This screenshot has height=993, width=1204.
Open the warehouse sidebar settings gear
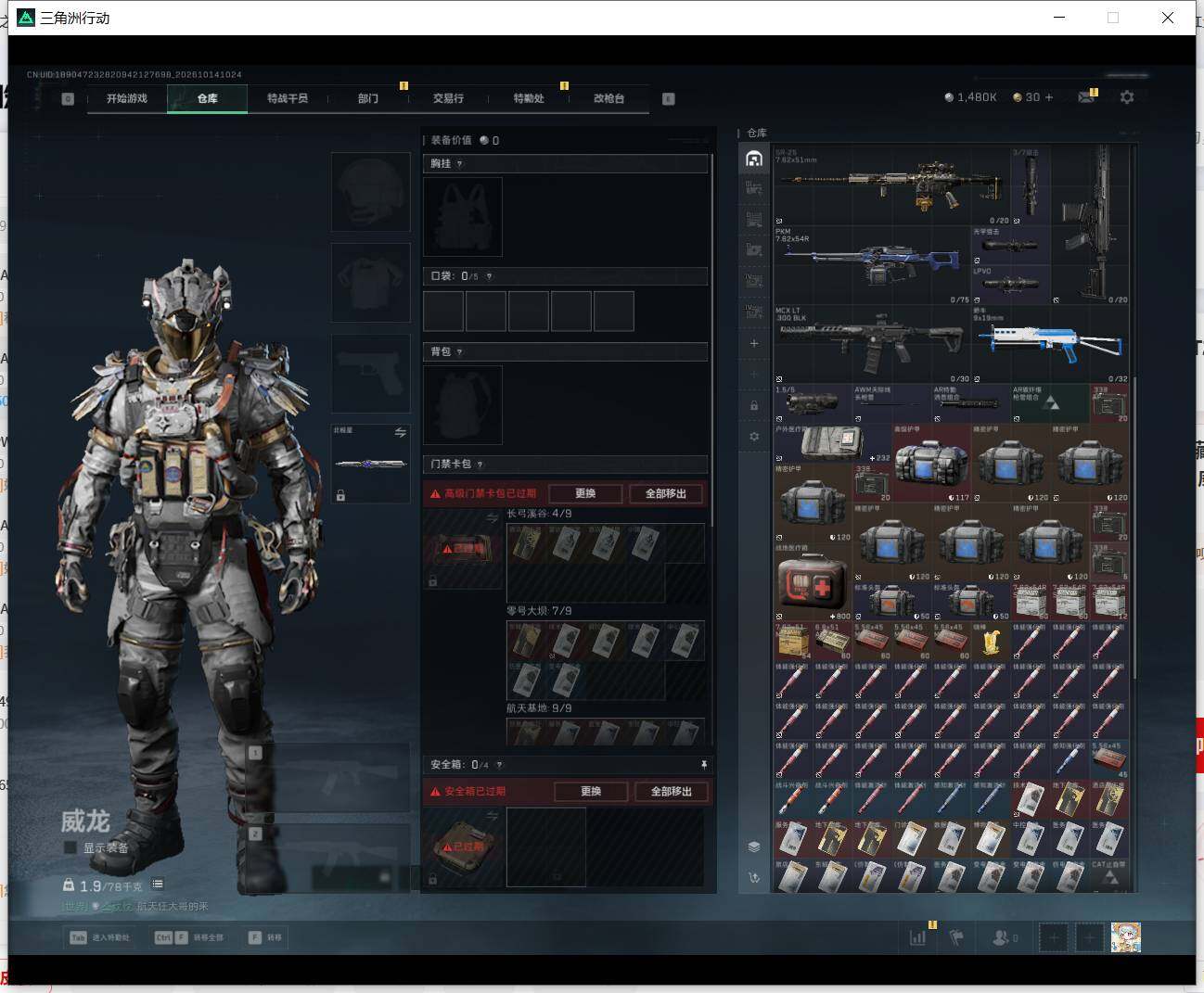(754, 436)
